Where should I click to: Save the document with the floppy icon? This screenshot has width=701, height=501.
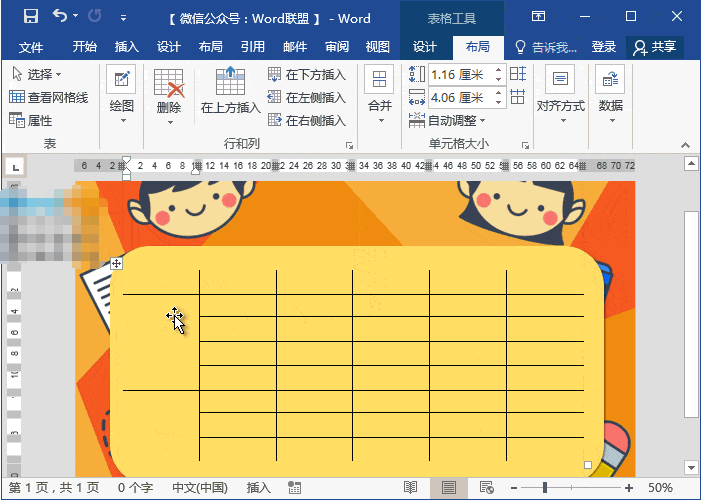pyautogui.click(x=31, y=17)
